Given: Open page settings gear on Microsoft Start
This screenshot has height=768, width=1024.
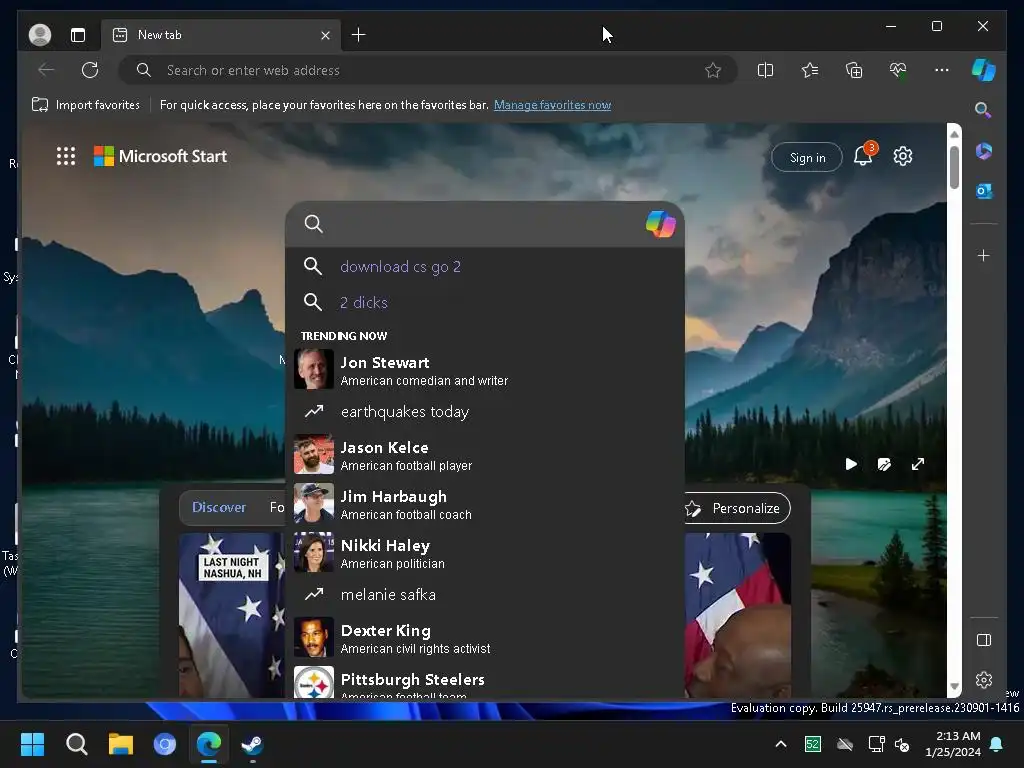Looking at the screenshot, I should (903, 156).
